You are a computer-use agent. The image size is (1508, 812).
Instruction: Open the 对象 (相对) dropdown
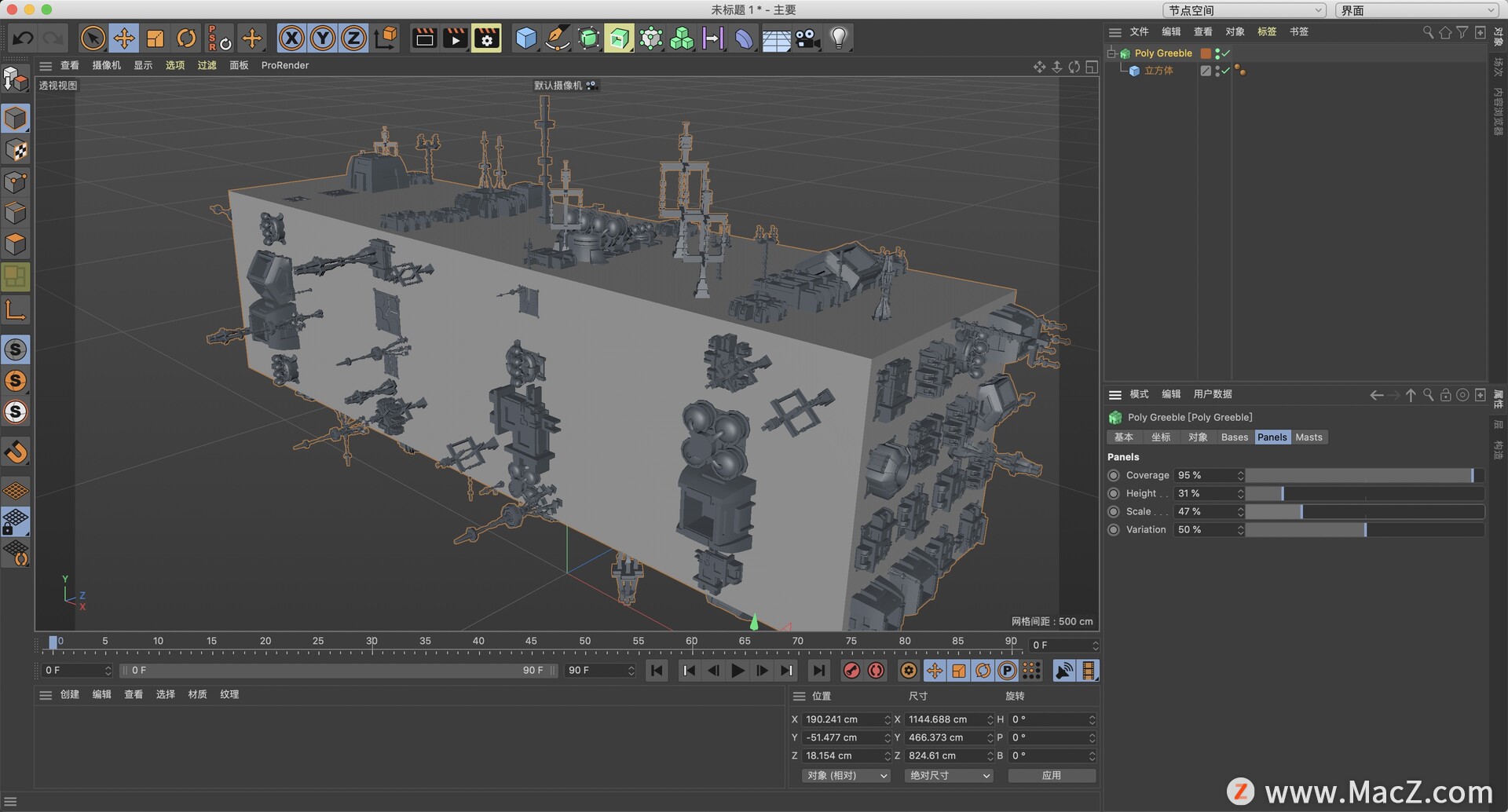click(x=845, y=775)
